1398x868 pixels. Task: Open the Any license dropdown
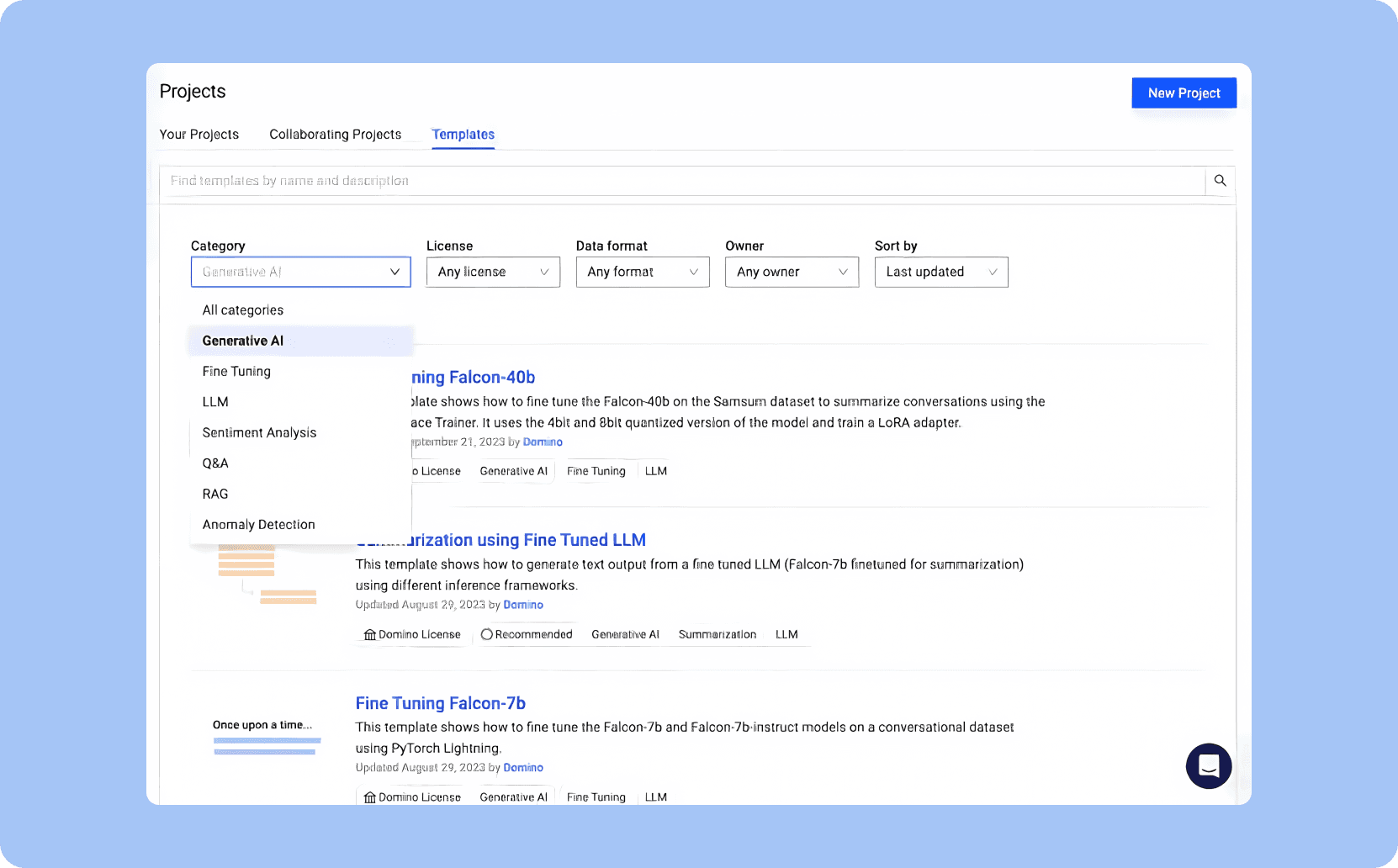(492, 272)
